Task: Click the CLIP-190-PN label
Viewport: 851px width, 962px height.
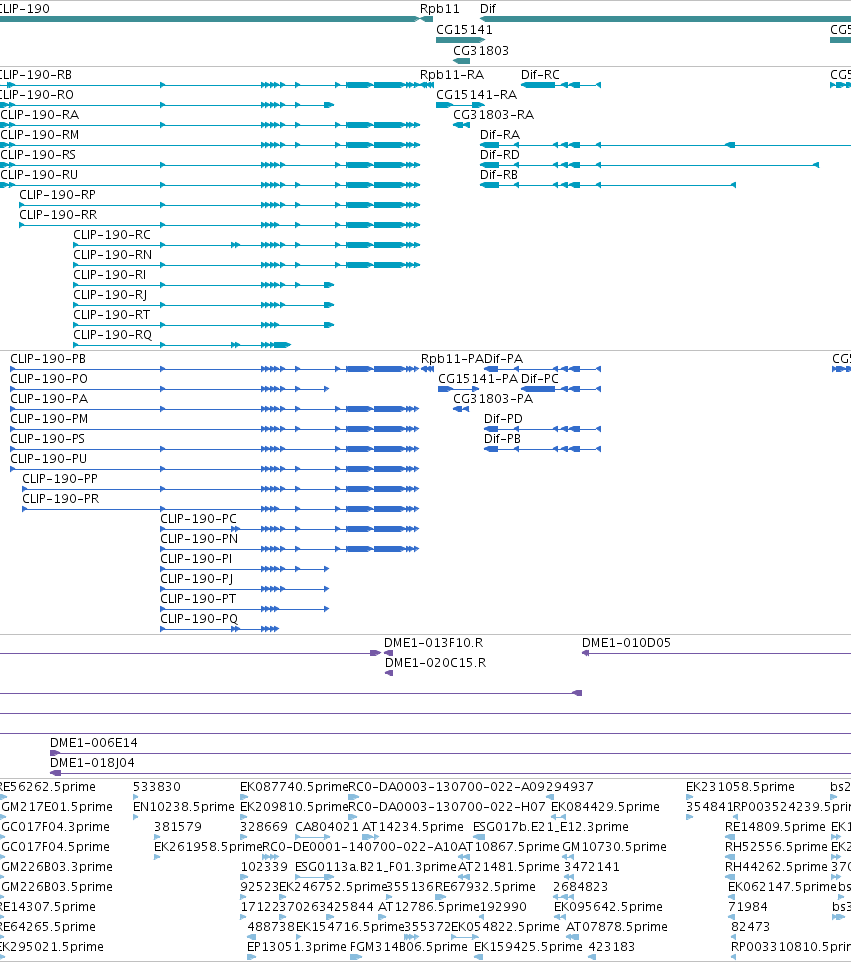Action: point(199,539)
